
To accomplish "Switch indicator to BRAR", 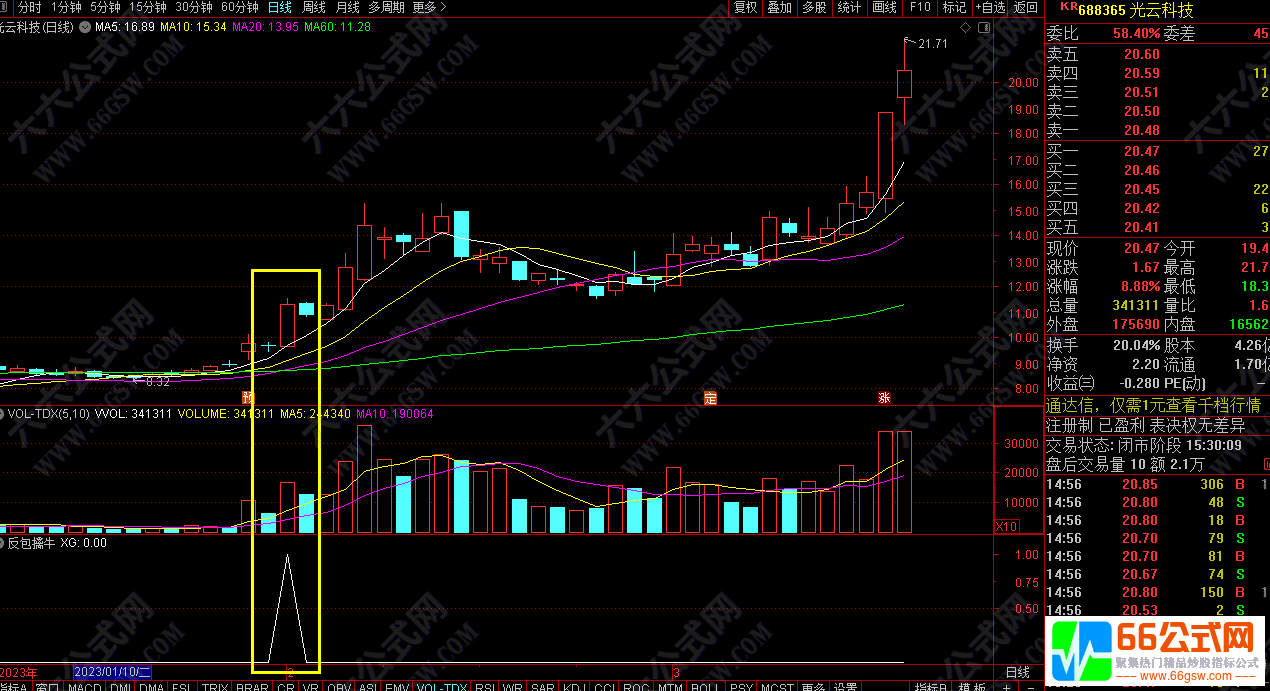I will [x=252, y=686].
